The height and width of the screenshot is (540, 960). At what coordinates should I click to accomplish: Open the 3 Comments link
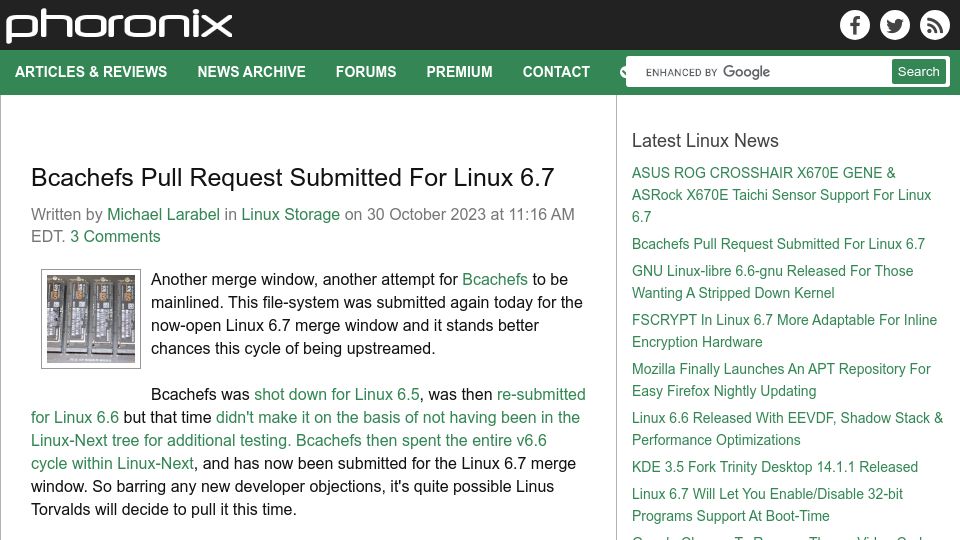(x=115, y=236)
